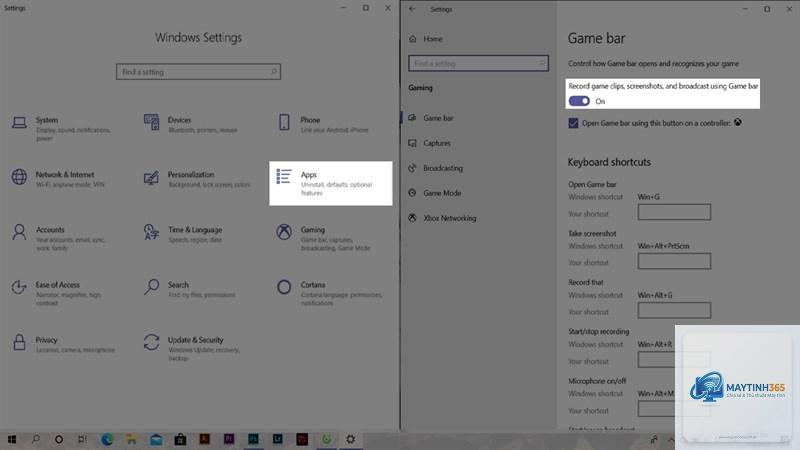Screen dimensions: 800x450
Task: Click Your shortcut field for Record that
Action: [674, 310]
